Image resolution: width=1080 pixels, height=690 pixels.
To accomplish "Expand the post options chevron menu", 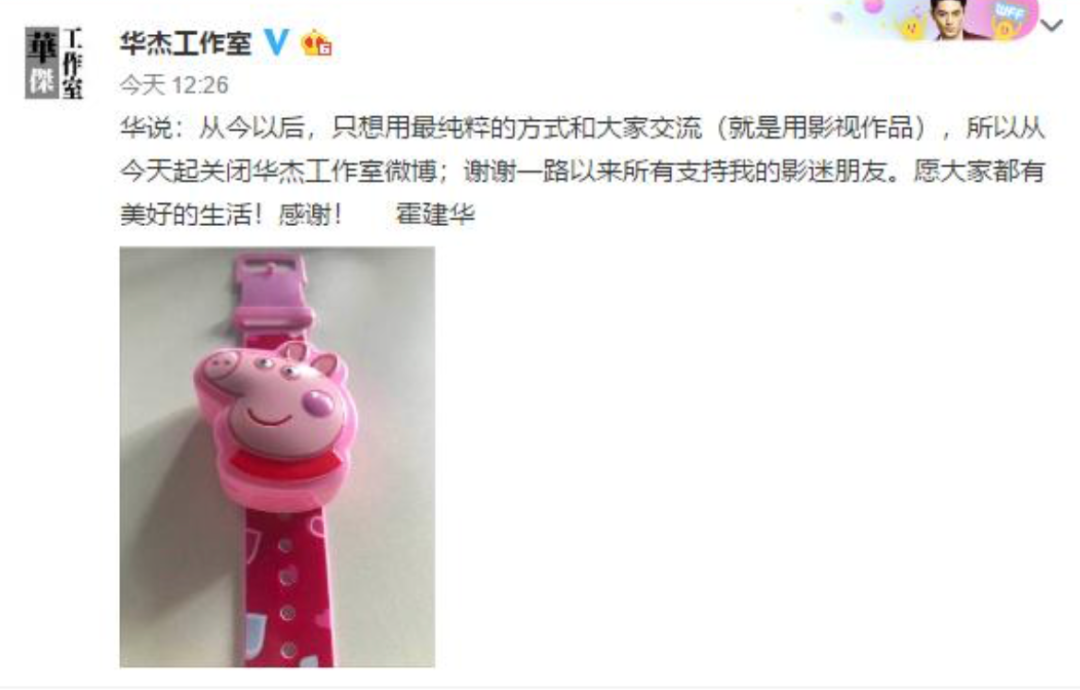I will 1052,26.
